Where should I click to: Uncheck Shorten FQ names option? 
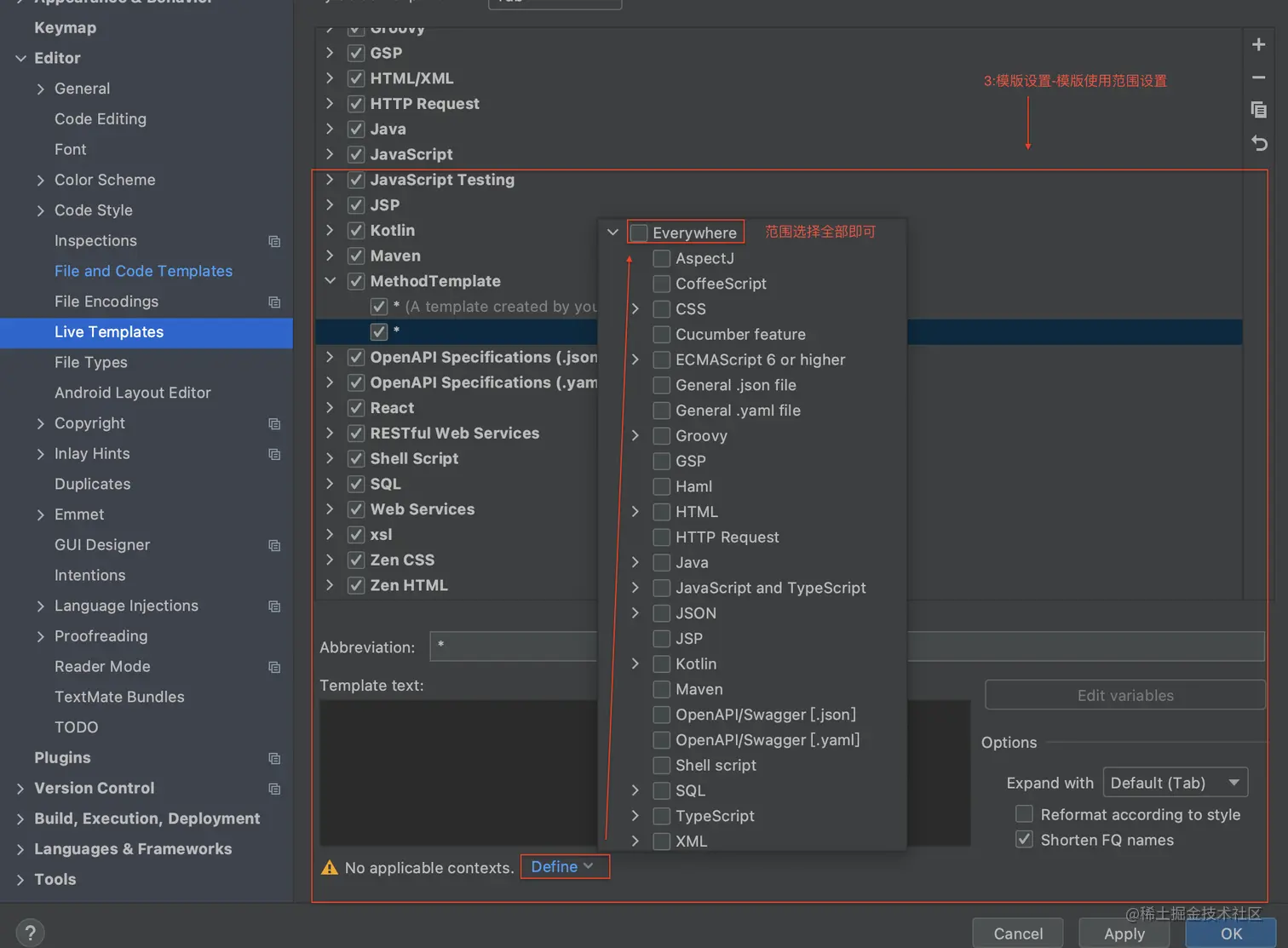pos(1025,840)
